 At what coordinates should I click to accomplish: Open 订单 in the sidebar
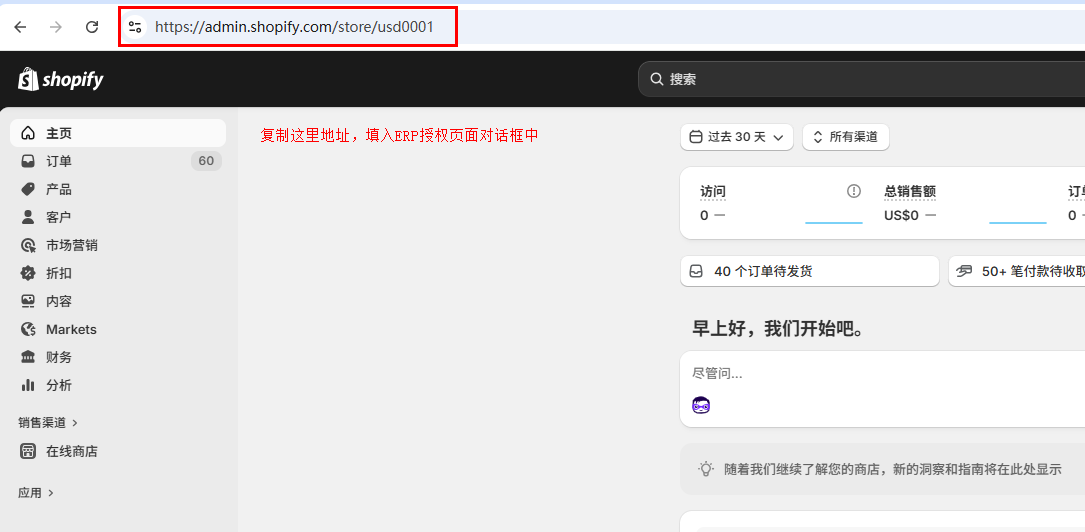118,161
